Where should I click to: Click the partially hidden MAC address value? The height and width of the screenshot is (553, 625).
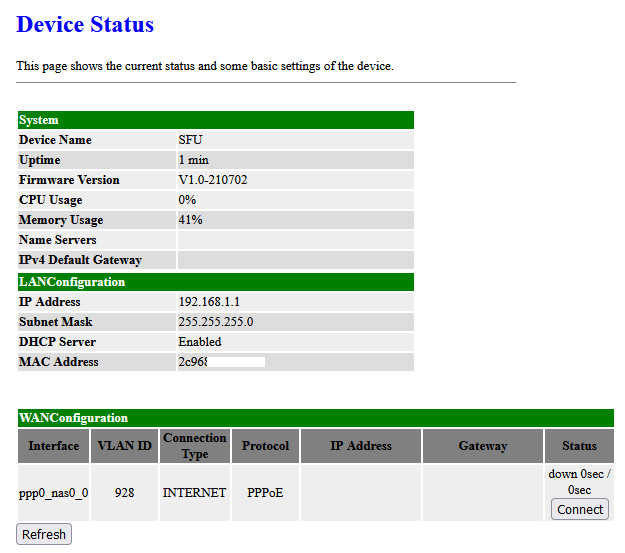[x=193, y=362]
